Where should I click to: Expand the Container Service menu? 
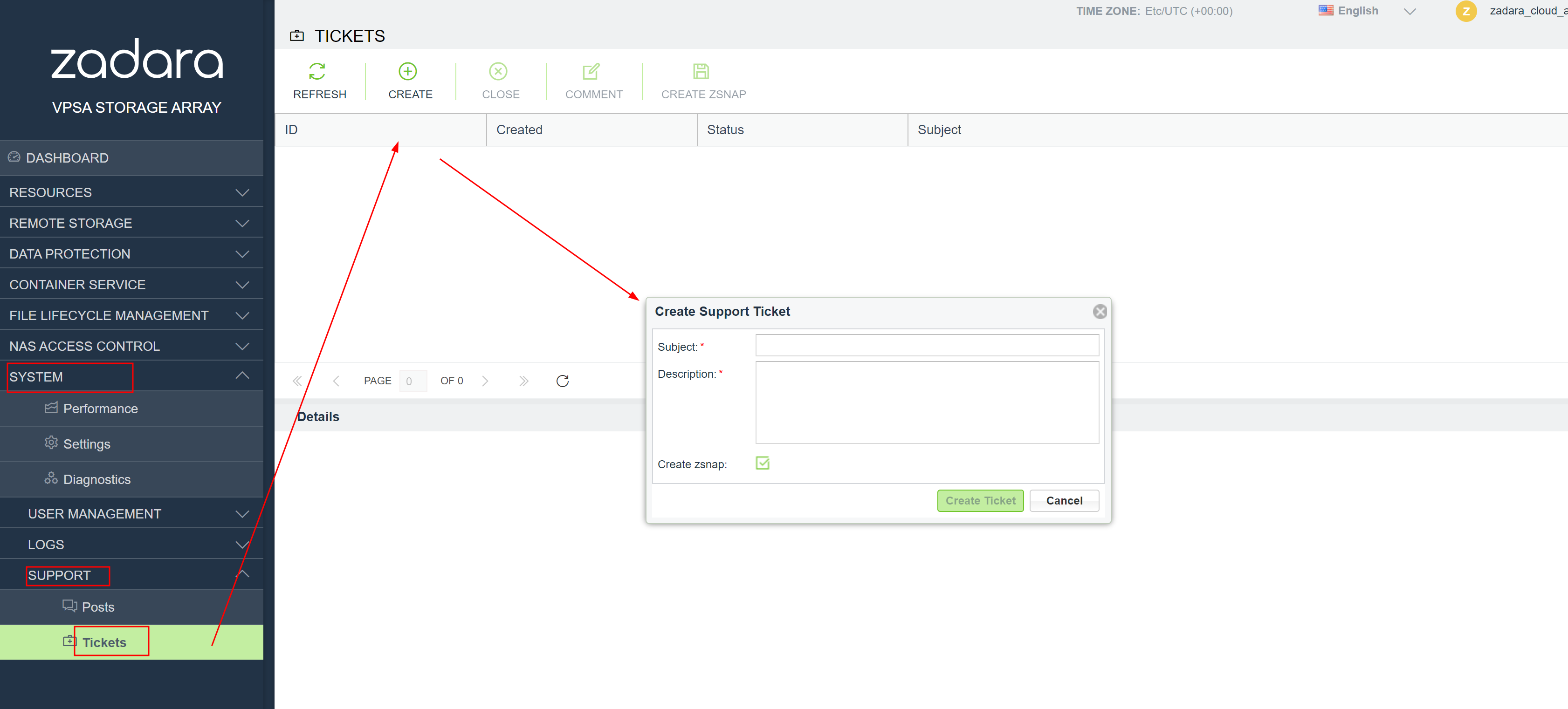(131, 284)
